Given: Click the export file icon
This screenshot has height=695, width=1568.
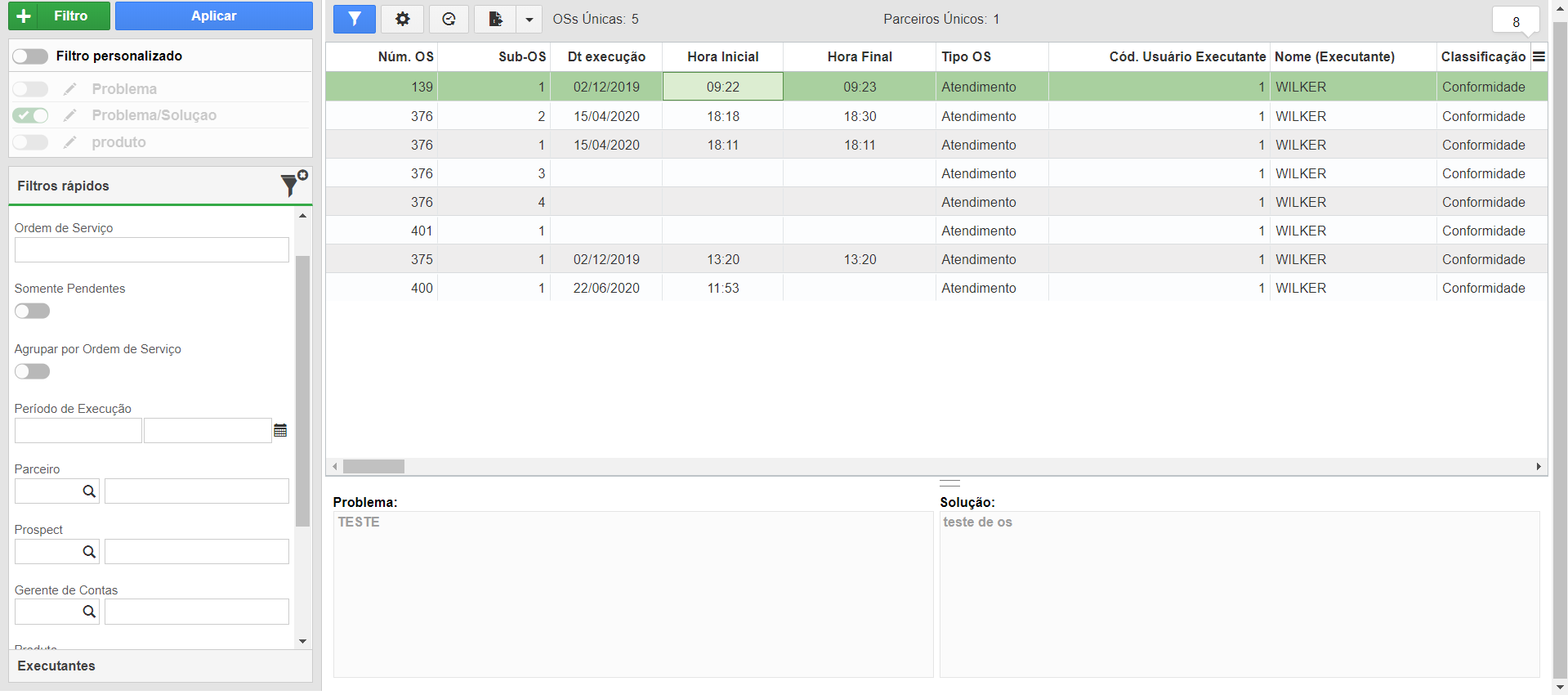Looking at the screenshot, I should coord(495,19).
